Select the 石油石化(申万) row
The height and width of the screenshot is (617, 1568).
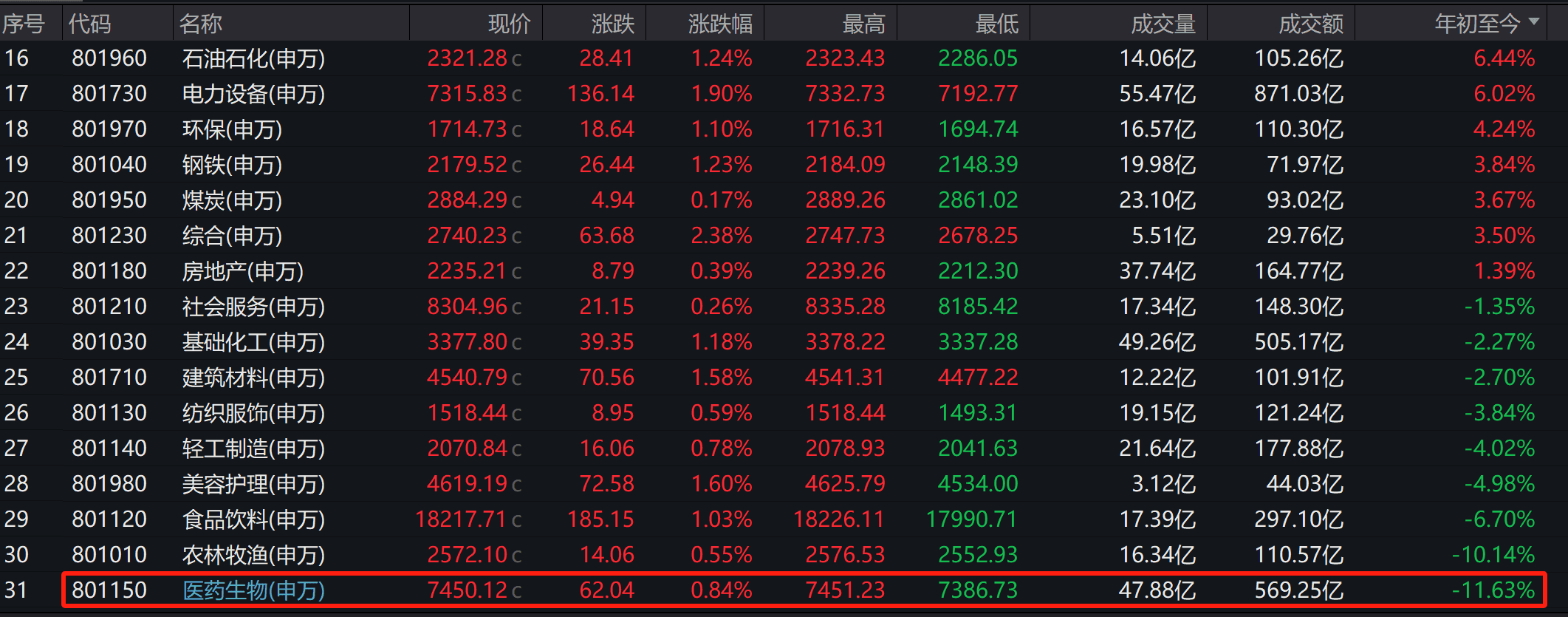pos(784,58)
